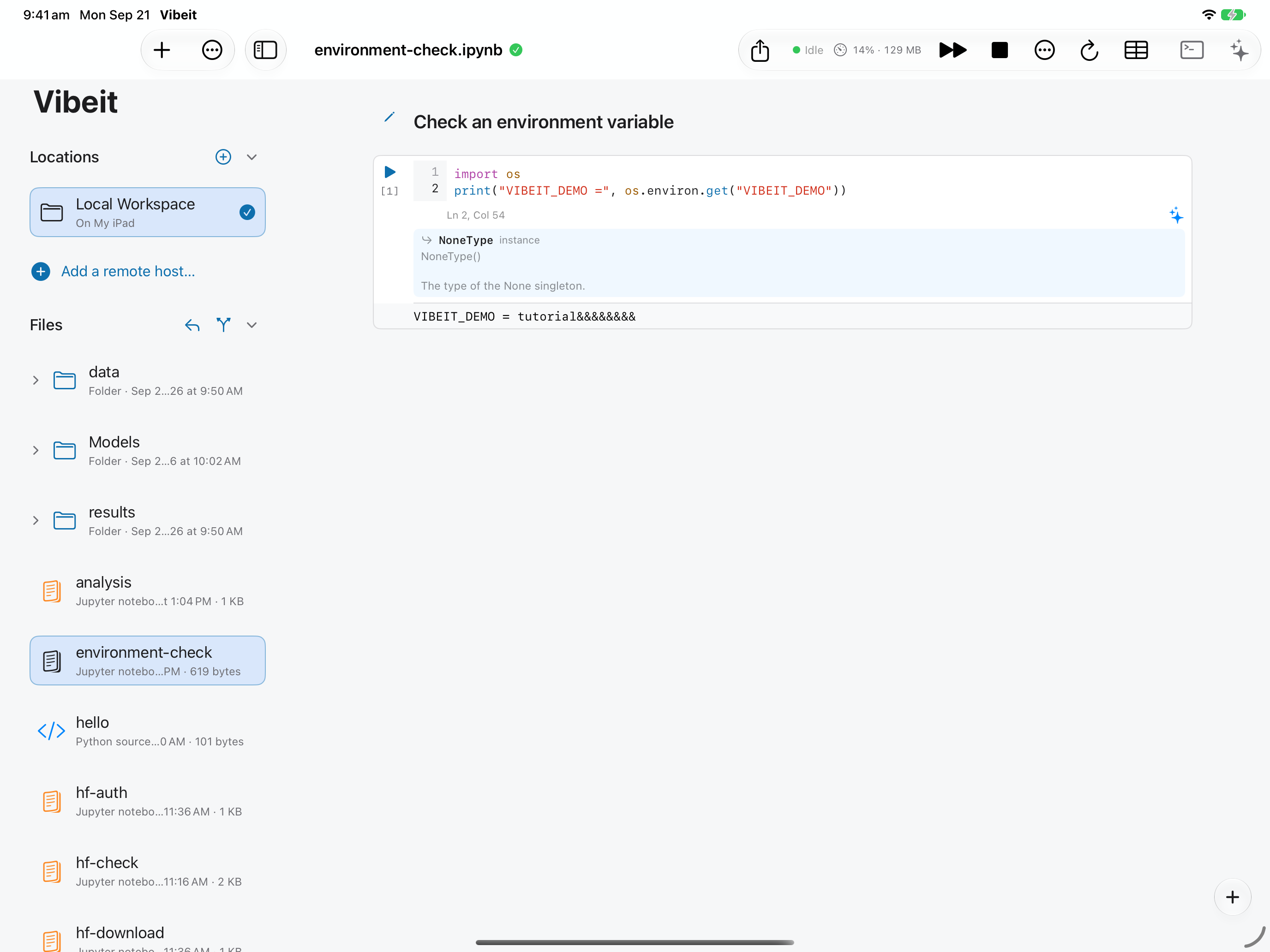
Task: Run the code cell with play button
Action: [390, 172]
